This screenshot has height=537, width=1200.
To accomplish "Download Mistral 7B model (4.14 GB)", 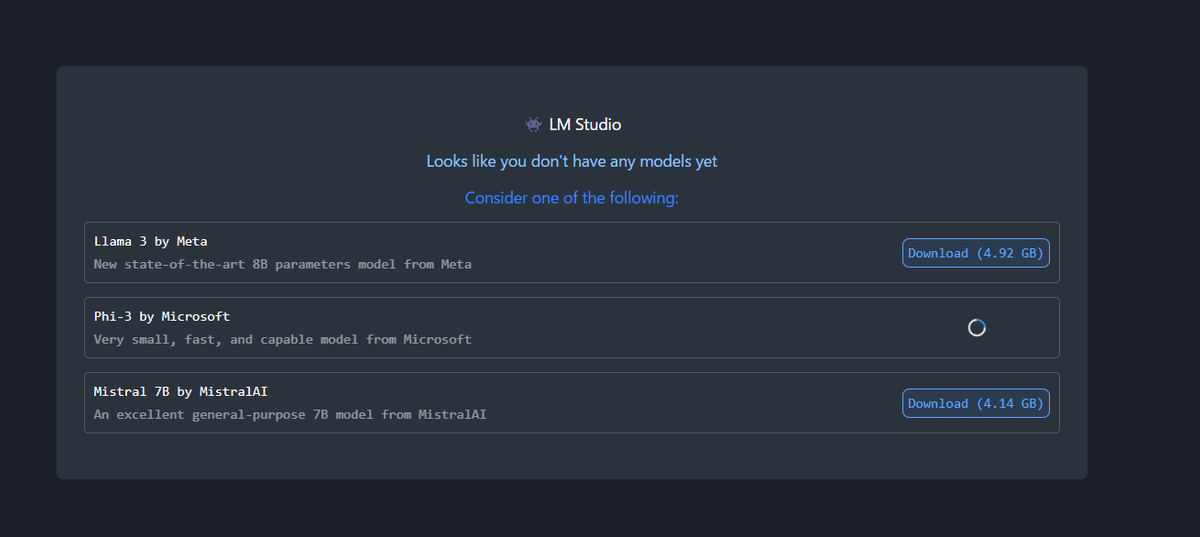I will pyautogui.click(x=976, y=403).
